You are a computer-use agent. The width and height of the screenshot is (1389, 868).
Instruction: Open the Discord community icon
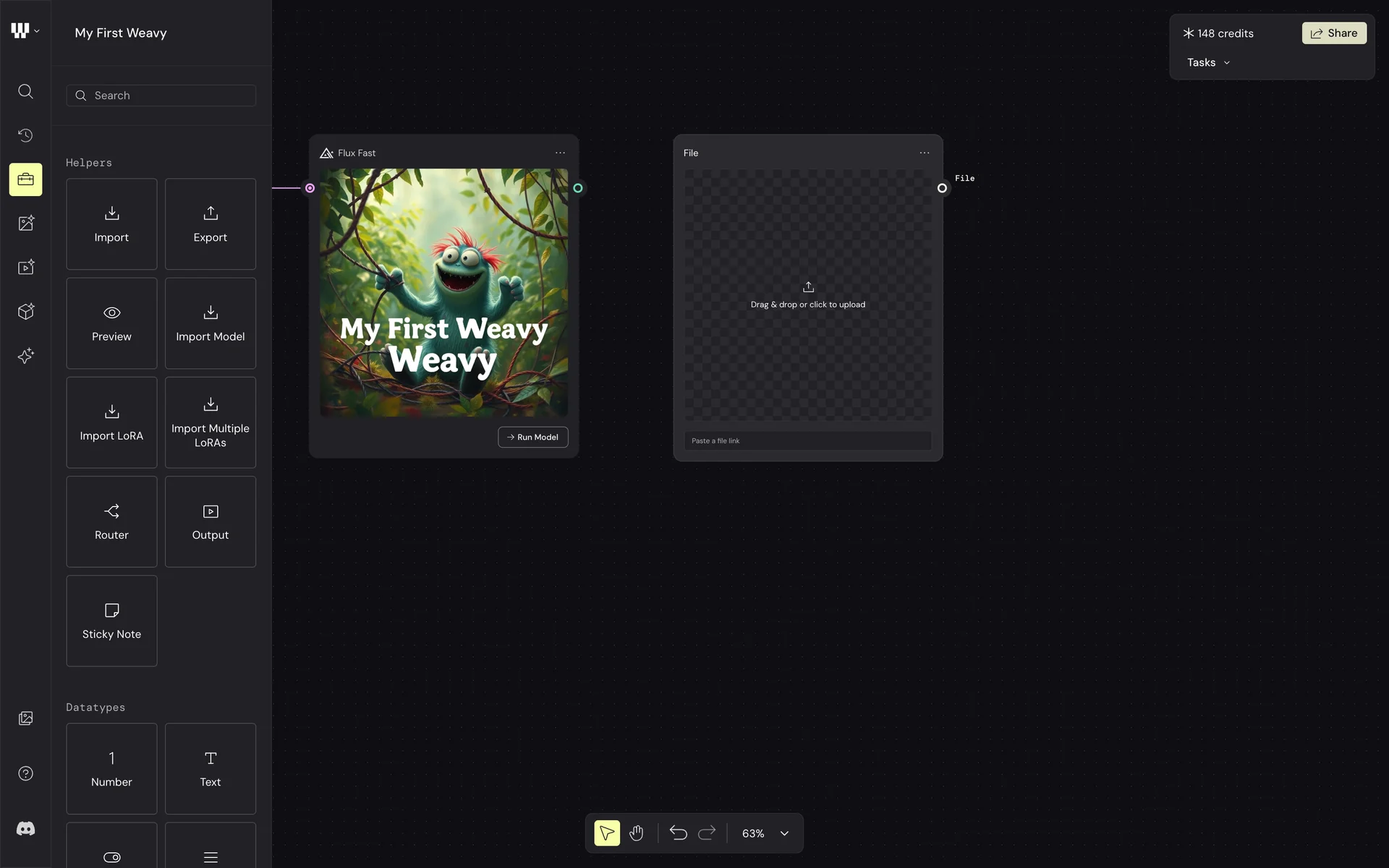click(x=25, y=829)
